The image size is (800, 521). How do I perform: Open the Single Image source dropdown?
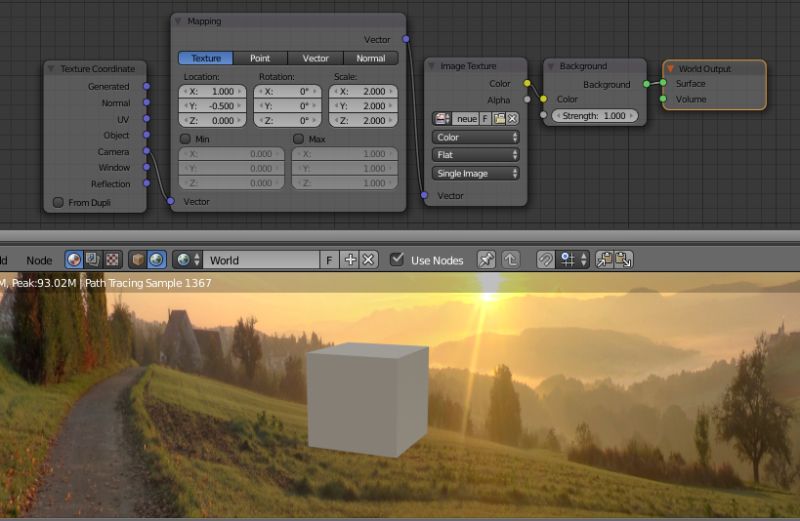pyautogui.click(x=476, y=173)
